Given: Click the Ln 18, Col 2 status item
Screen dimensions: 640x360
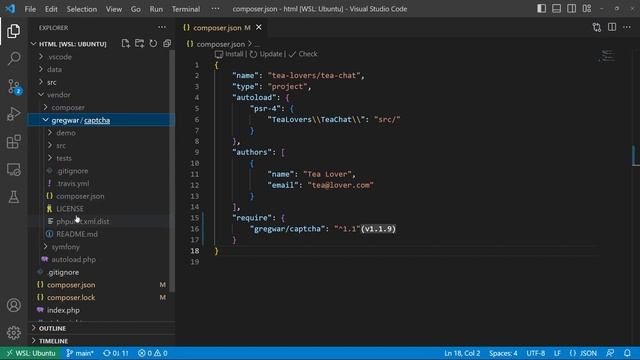Looking at the screenshot, I should (x=462, y=353).
